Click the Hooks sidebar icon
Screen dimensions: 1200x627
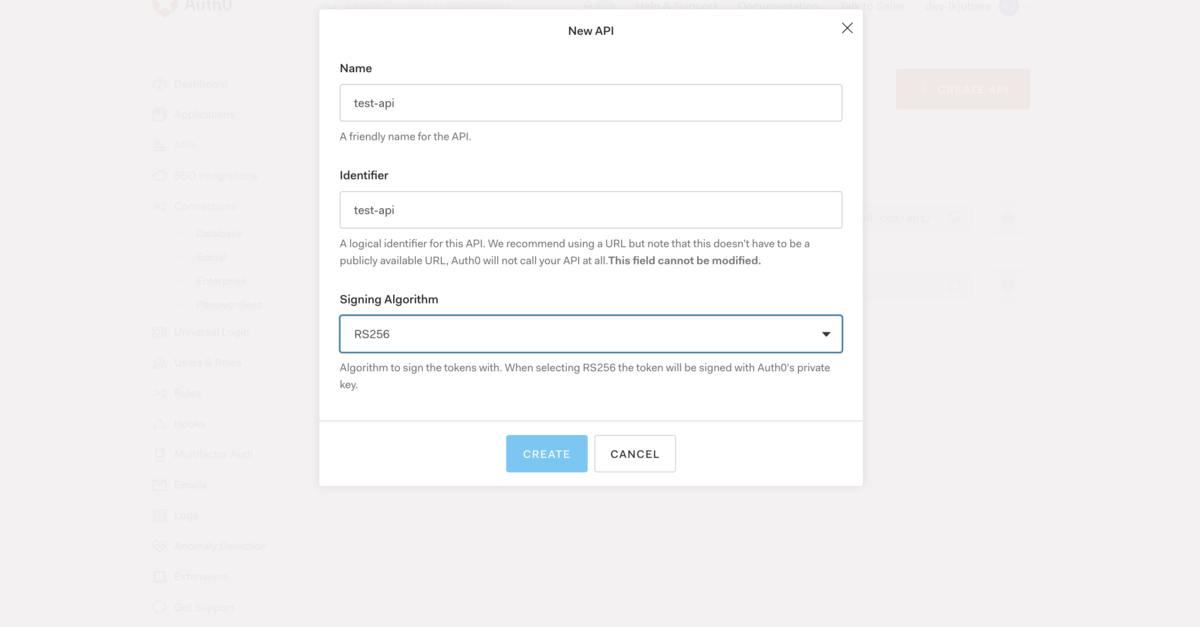point(159,424)
